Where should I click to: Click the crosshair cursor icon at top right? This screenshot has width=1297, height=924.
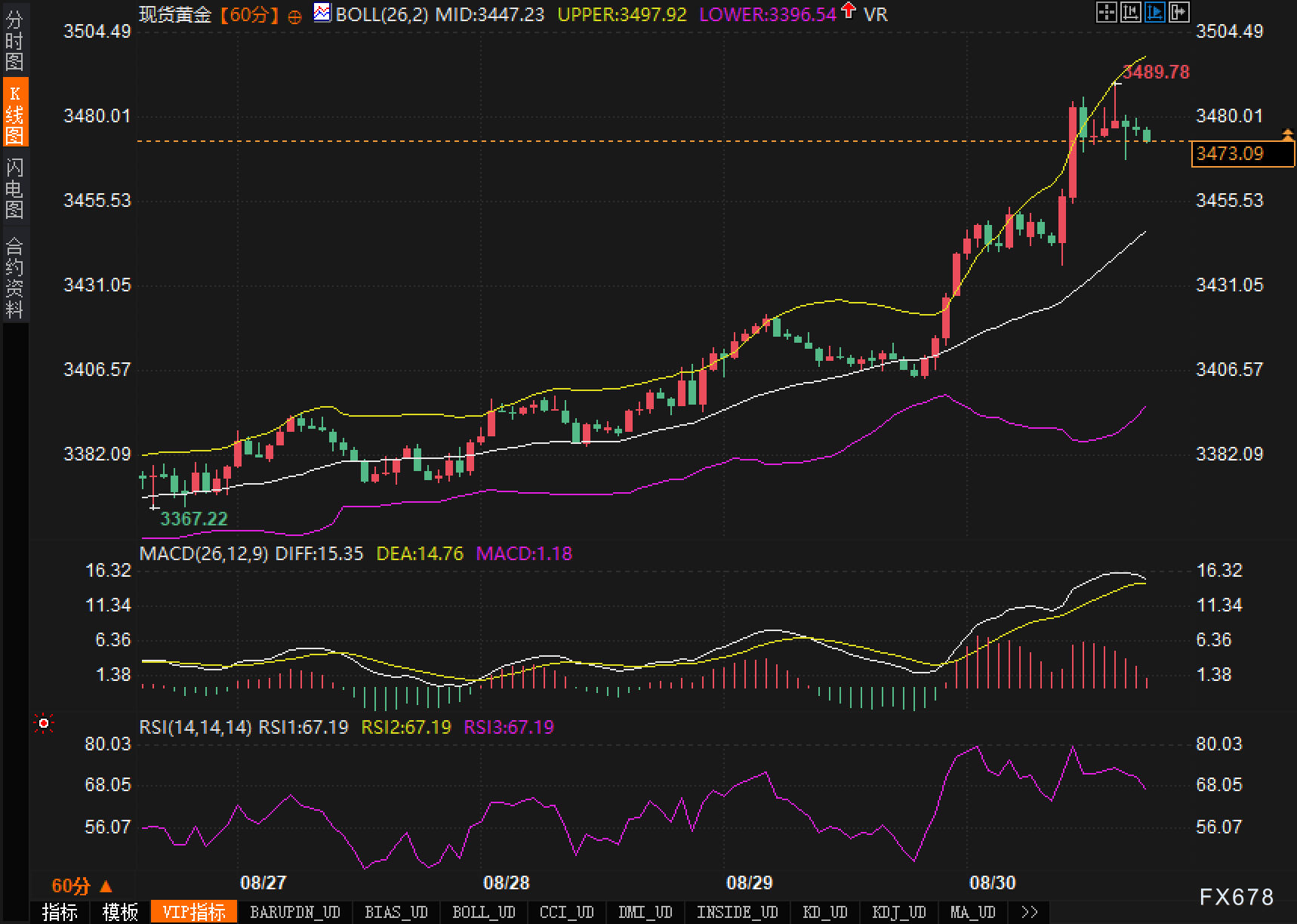click(x=1106, y=12)
